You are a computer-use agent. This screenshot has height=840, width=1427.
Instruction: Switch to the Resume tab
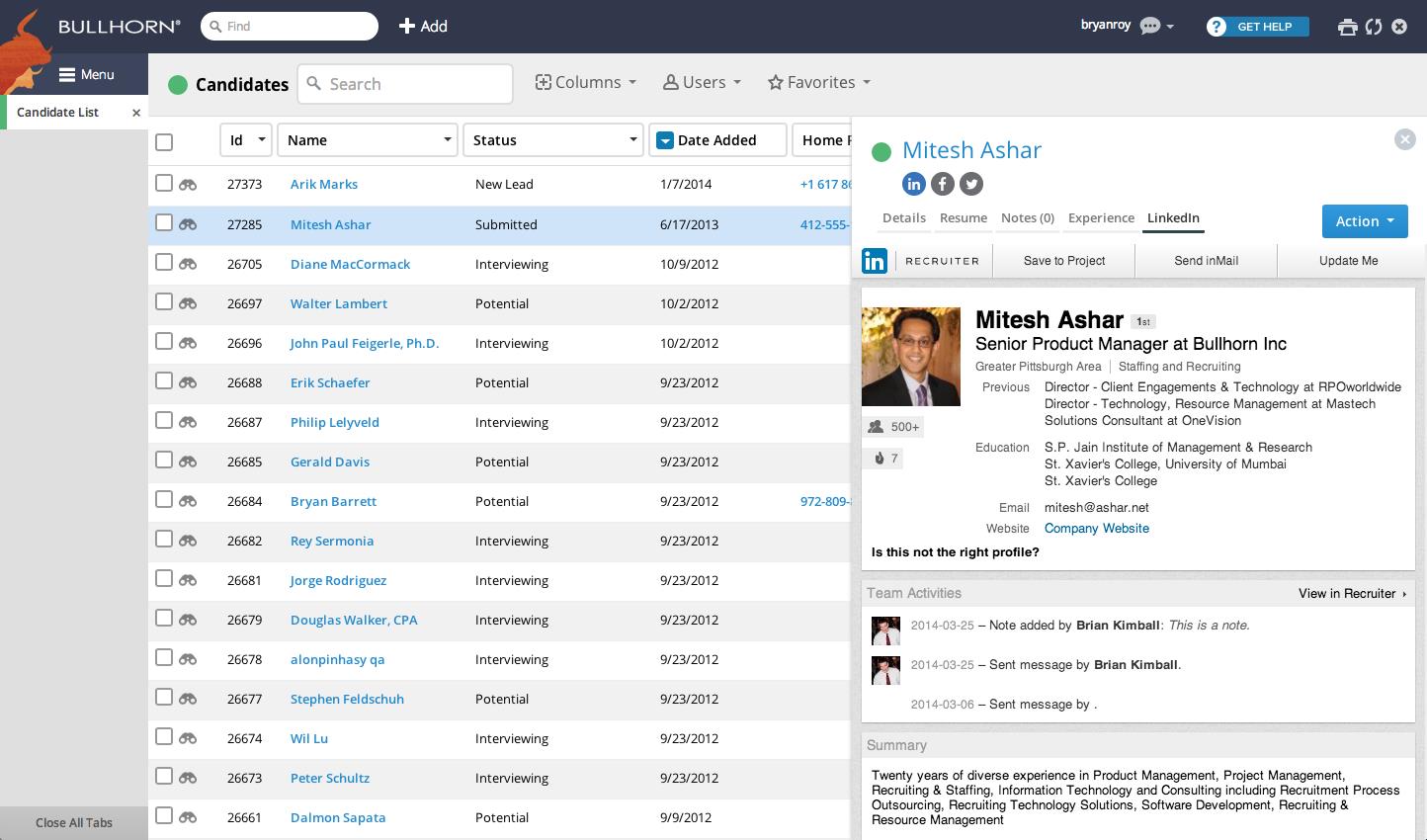click(x=963, y=217)
